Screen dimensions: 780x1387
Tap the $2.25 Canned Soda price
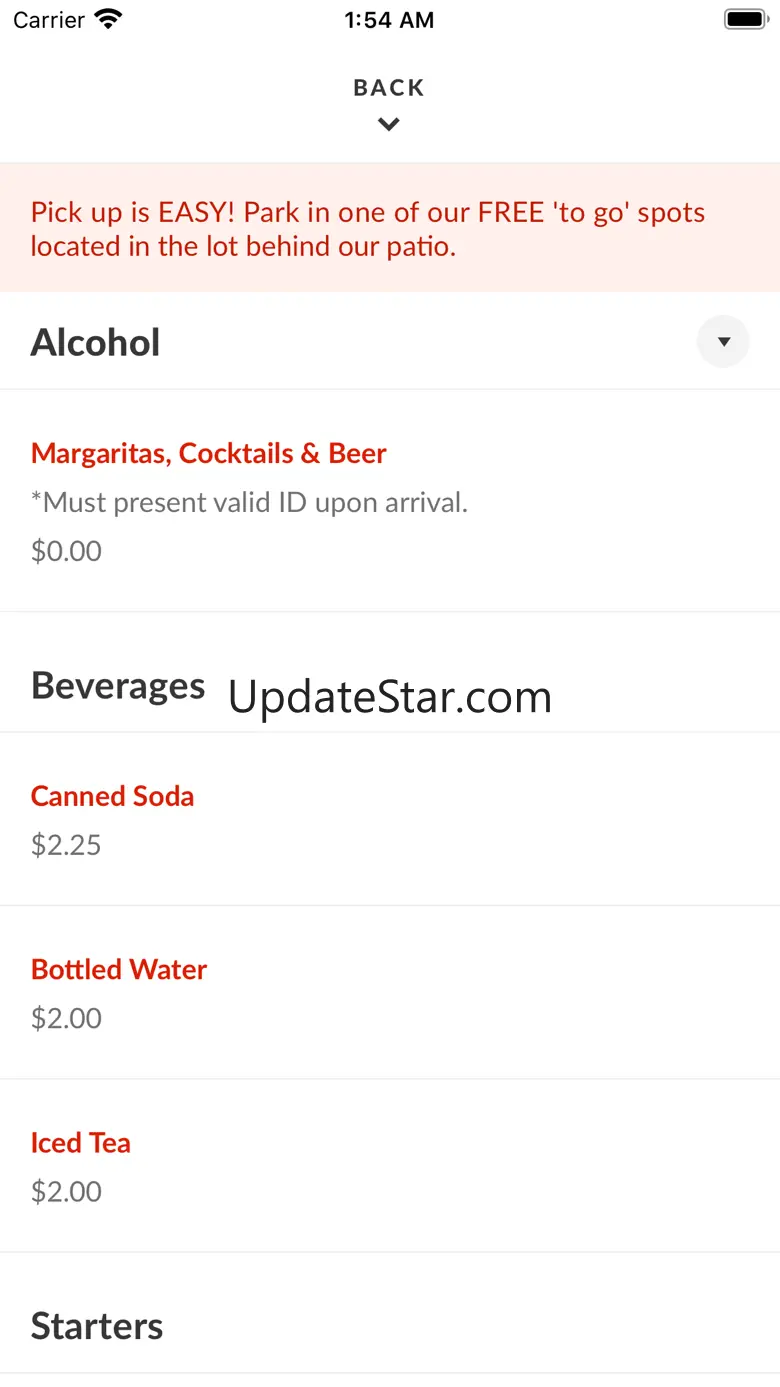pos(66,845)
